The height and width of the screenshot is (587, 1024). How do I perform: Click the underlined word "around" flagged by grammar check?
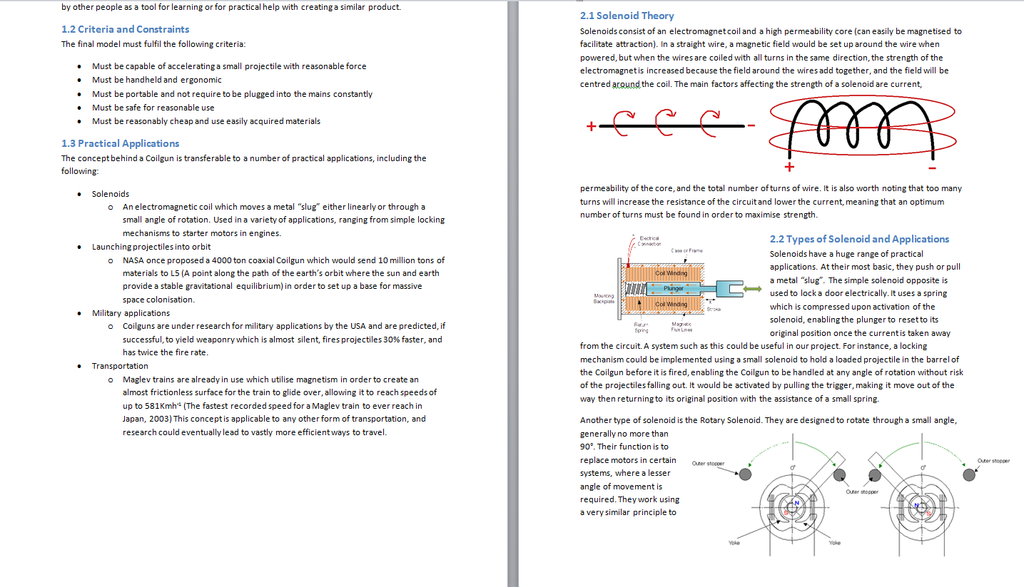coord(626,84)
